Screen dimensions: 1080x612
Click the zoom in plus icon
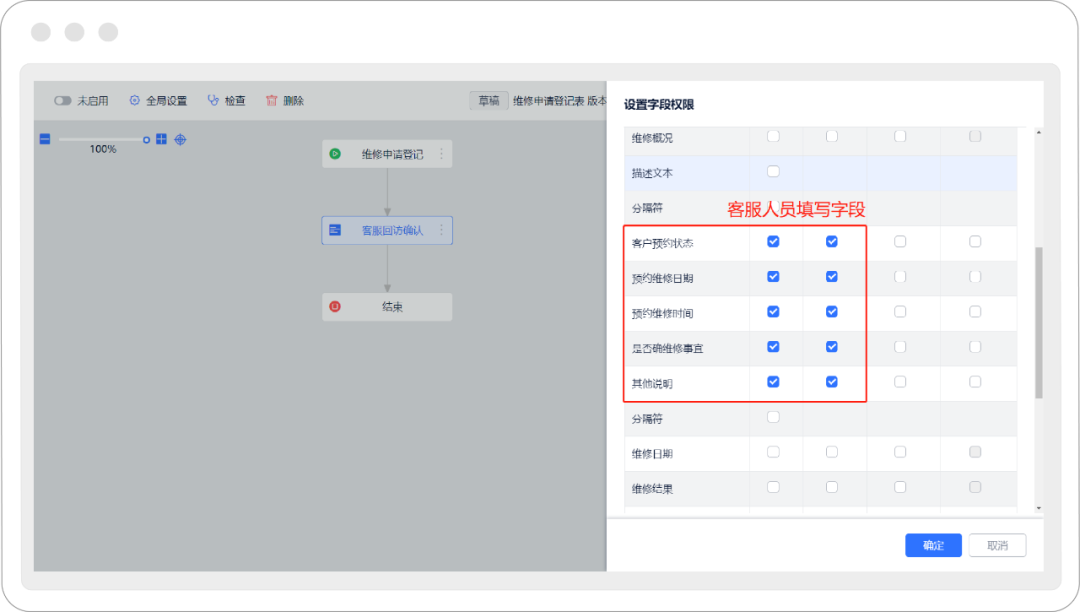click(161, 139)
